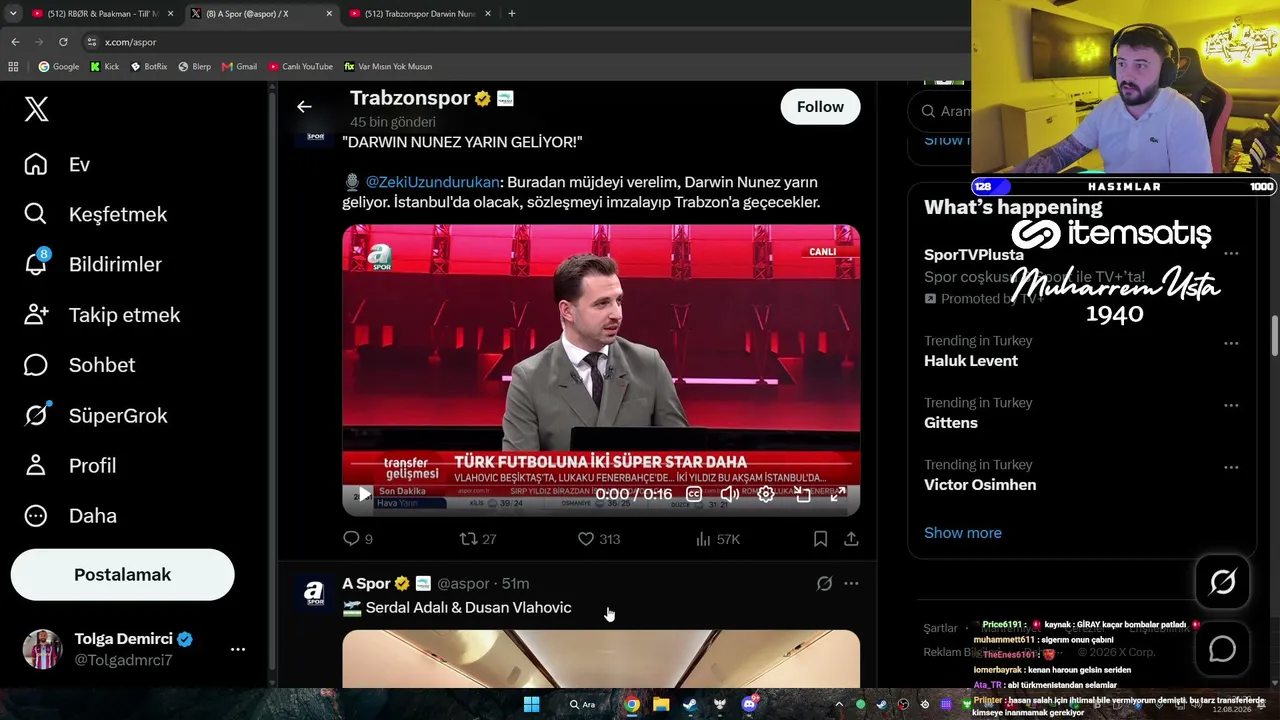1280x720 pixels.
Task: Open the Kick bookmark
Action: point(104,67)
